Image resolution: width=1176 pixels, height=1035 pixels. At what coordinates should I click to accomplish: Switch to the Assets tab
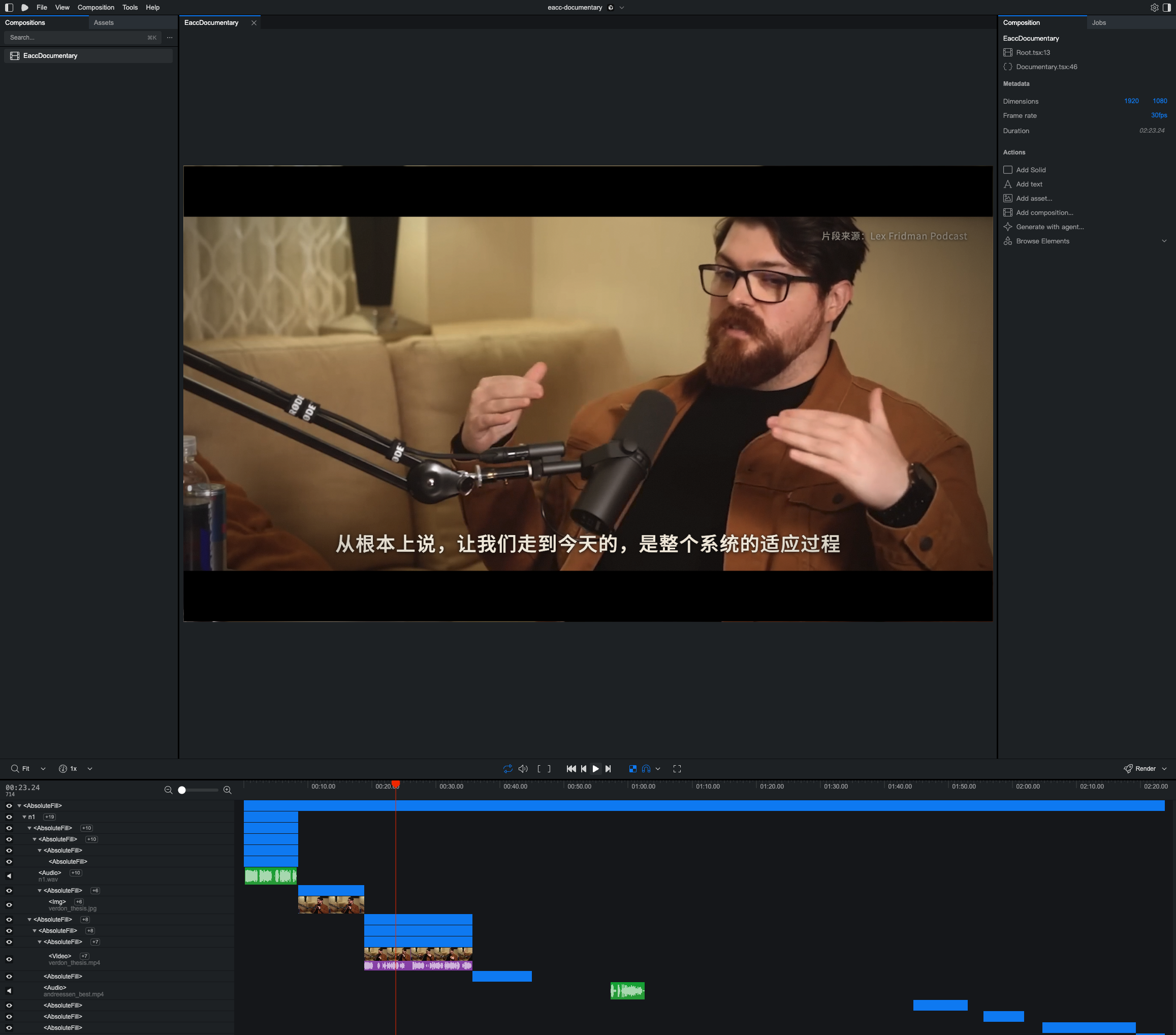pyautogui.click(x=104, y=22)
